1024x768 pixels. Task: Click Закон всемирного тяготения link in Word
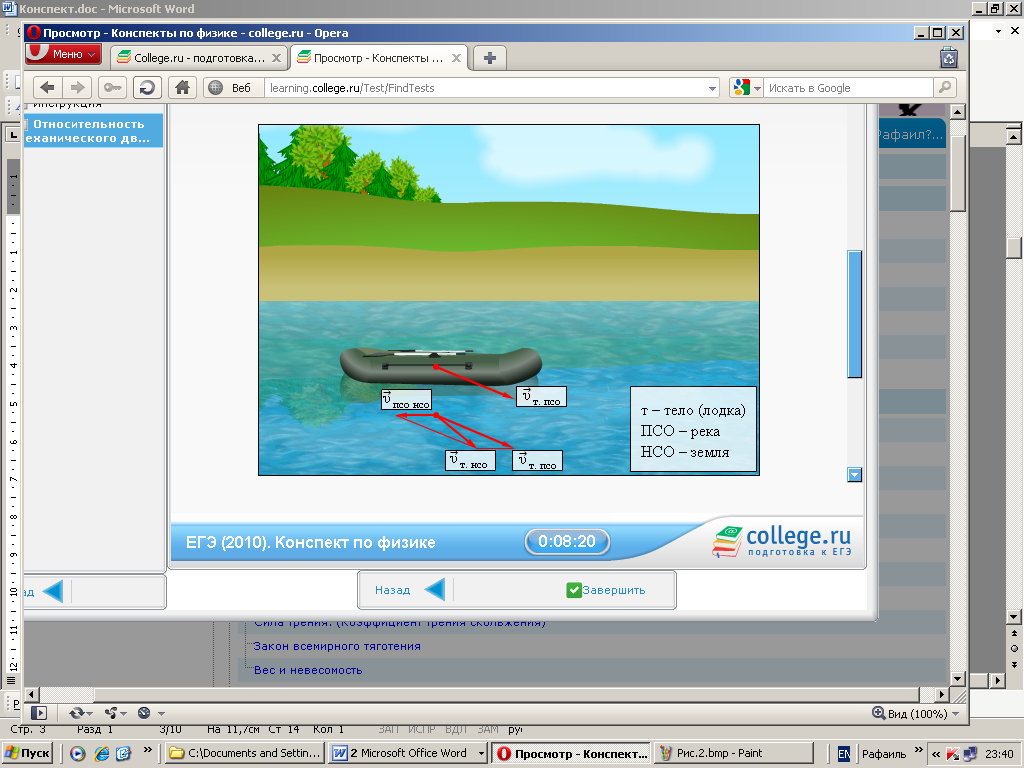[x=337, y=646]
